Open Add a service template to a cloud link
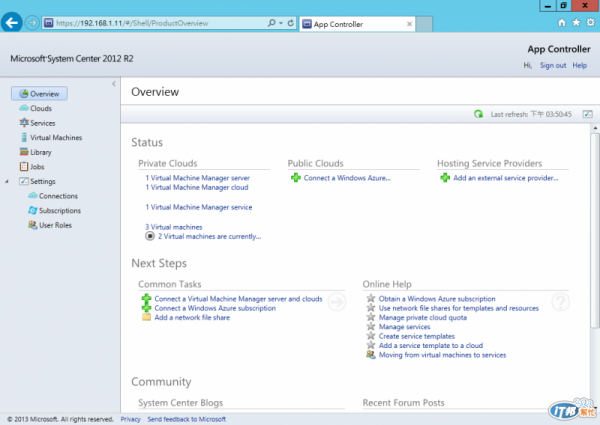Screen dimensions: 600x425 point(430,345)
